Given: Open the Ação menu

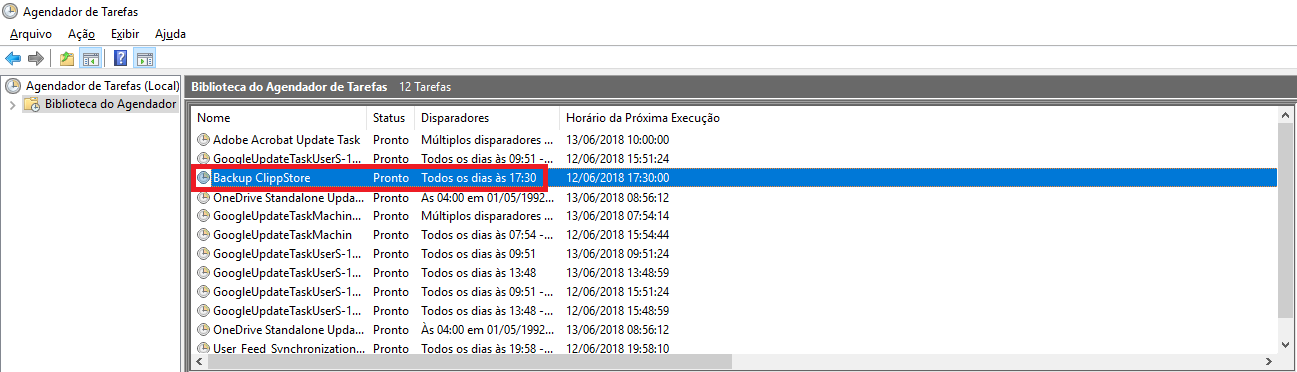Looking at the screenshot, I should [x=81, y=34].
